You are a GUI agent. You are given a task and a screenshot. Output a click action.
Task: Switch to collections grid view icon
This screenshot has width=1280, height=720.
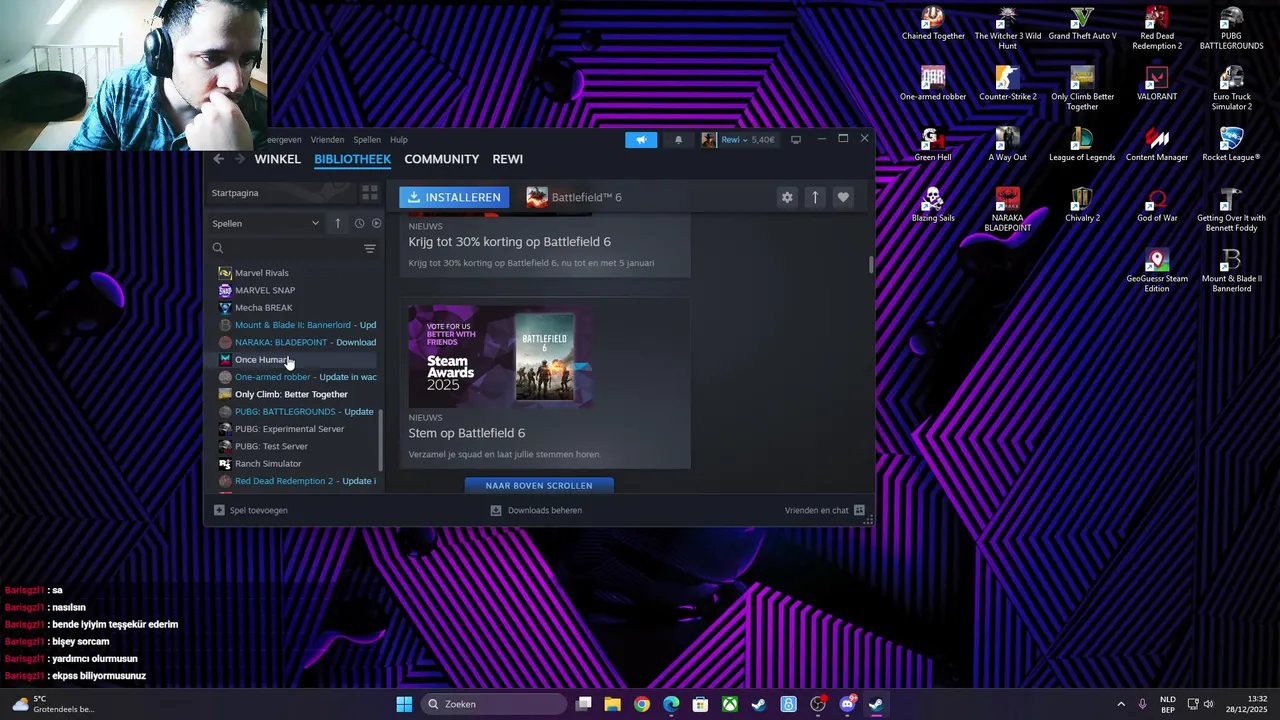pyautogui.click(x=369, y=193)
